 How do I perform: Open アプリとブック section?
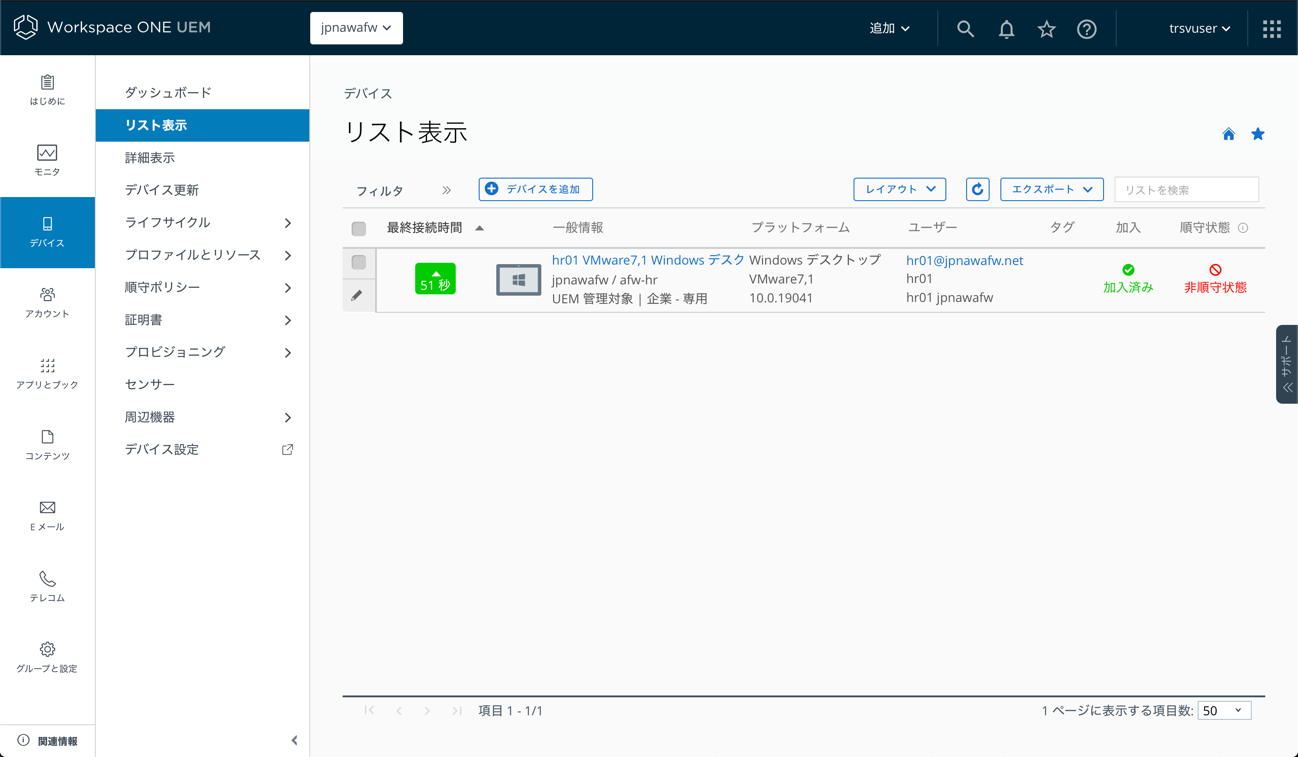47,374
